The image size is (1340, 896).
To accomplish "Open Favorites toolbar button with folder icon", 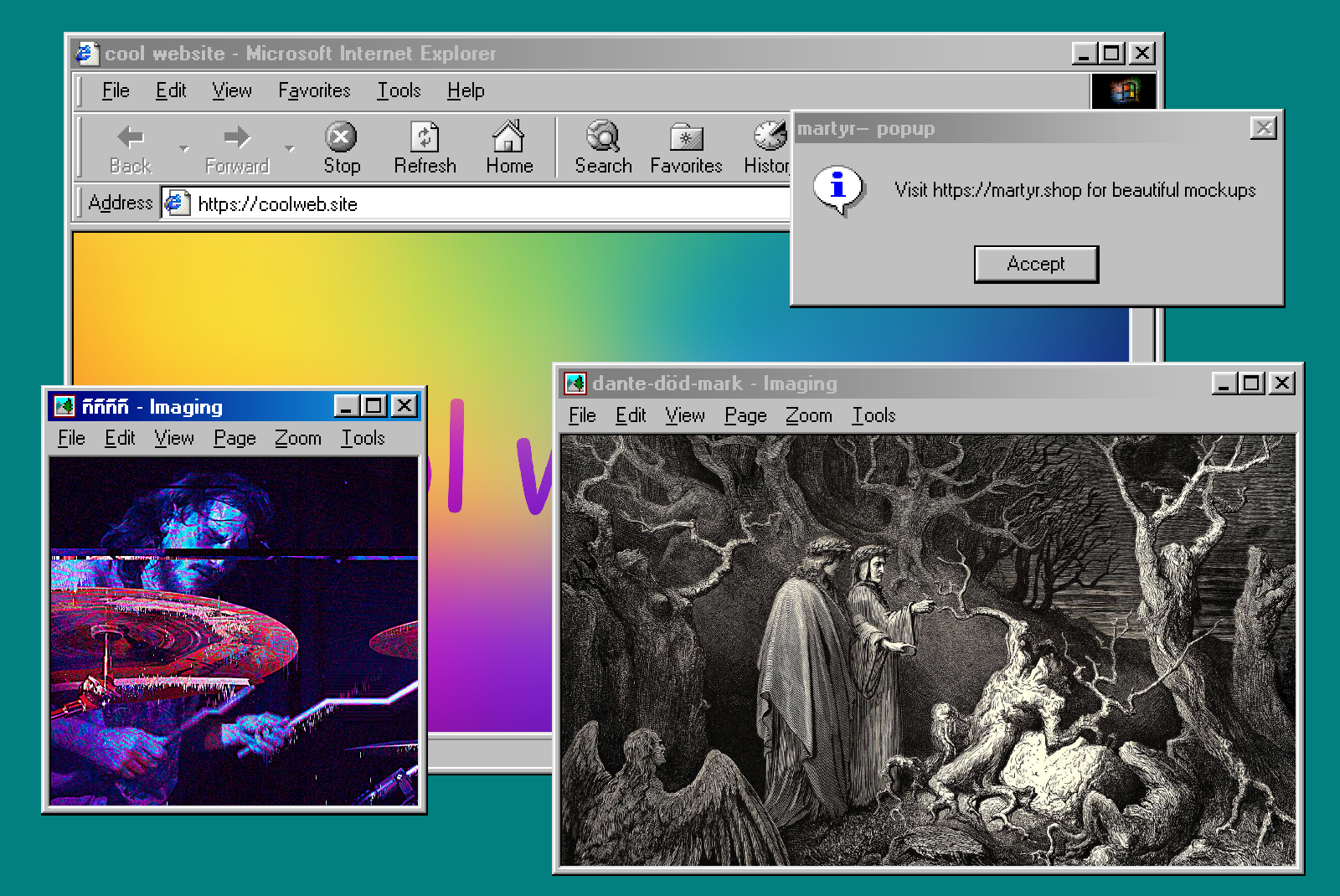I will (x=686, y=148).
